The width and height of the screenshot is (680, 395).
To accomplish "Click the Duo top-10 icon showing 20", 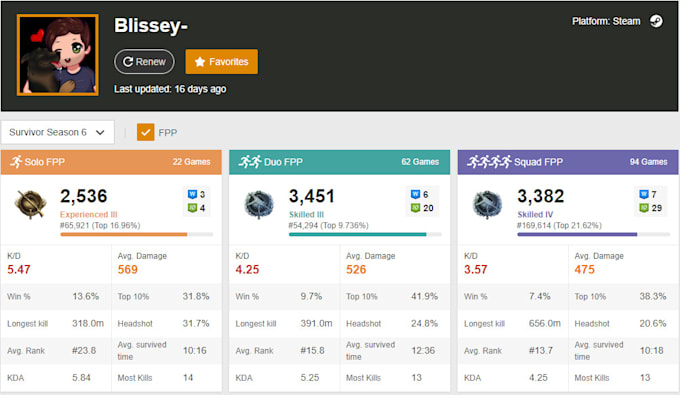I will click(x=415, y=208).
